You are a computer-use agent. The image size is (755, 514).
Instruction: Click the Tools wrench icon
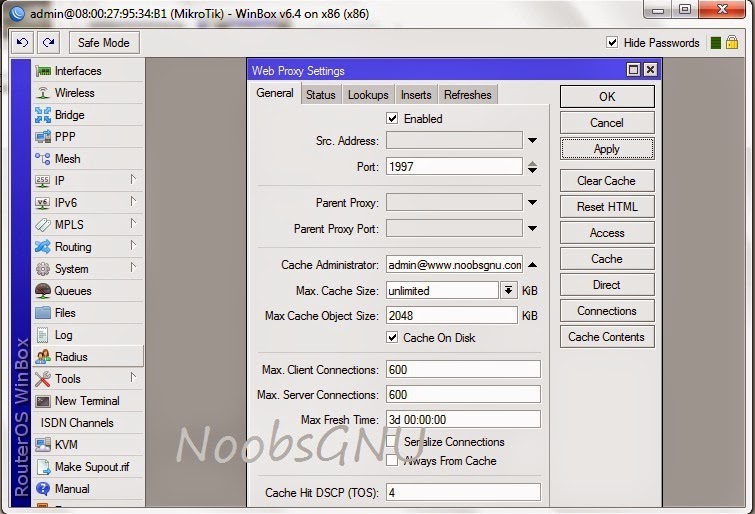(43, 379)
